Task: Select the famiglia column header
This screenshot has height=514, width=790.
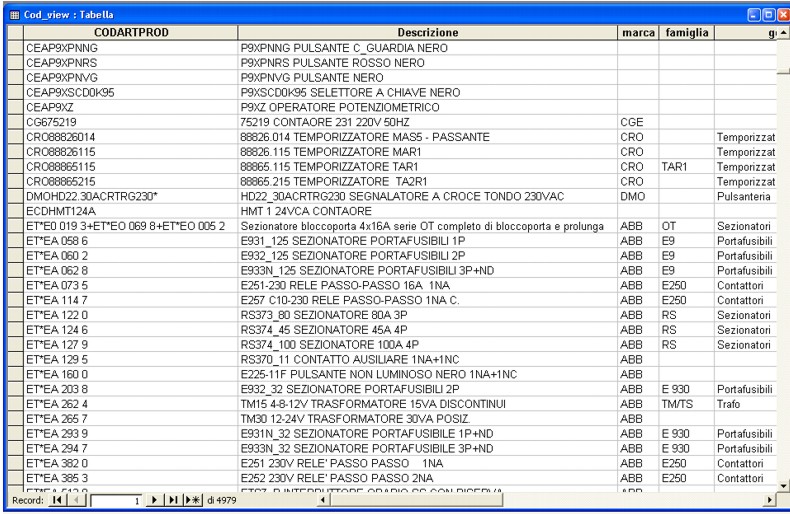Action: pyautogui.click(x=687, y=33)
